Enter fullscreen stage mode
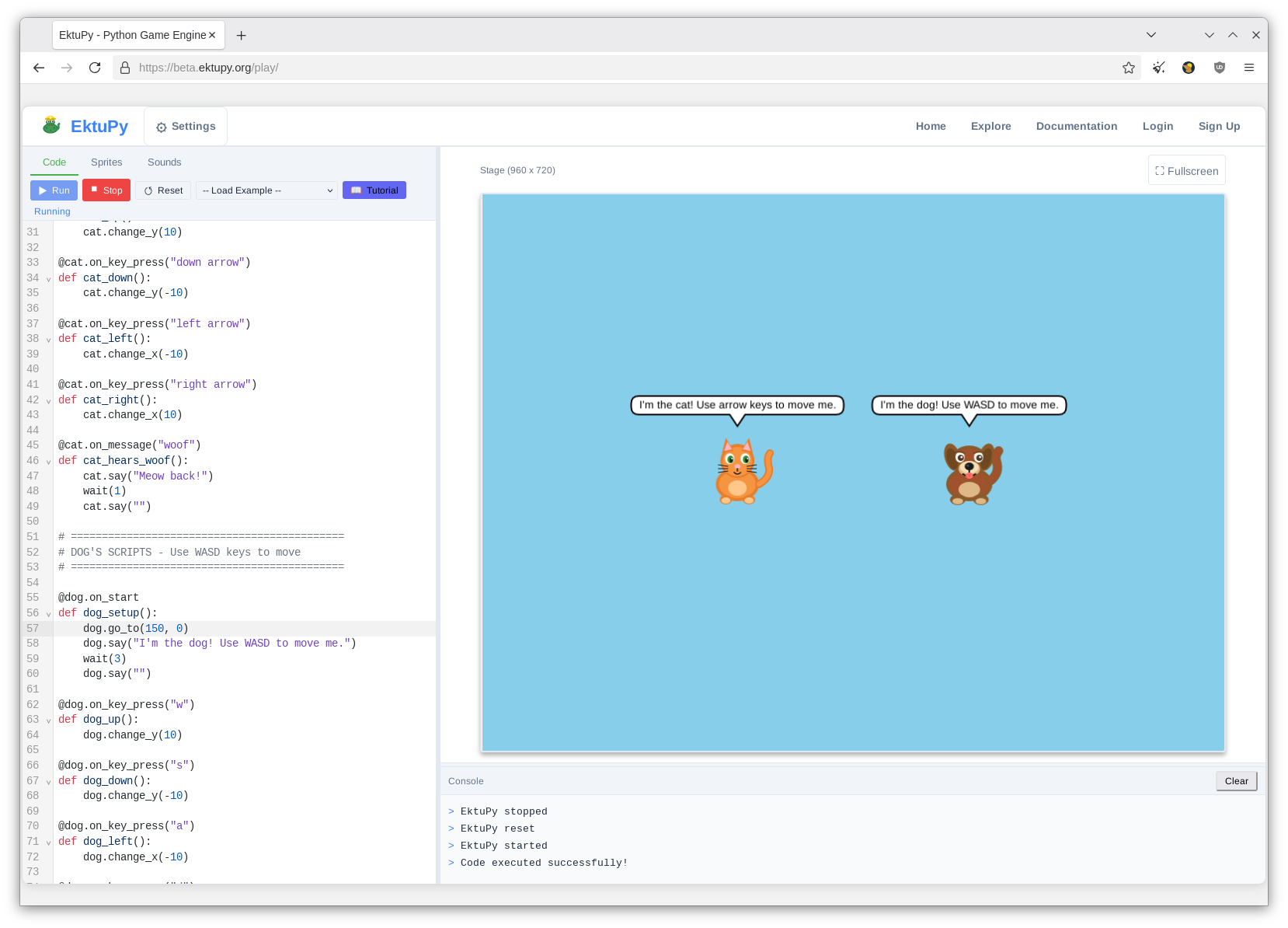Viewport: 1288px width, 928px height. tap(1186, 171)
